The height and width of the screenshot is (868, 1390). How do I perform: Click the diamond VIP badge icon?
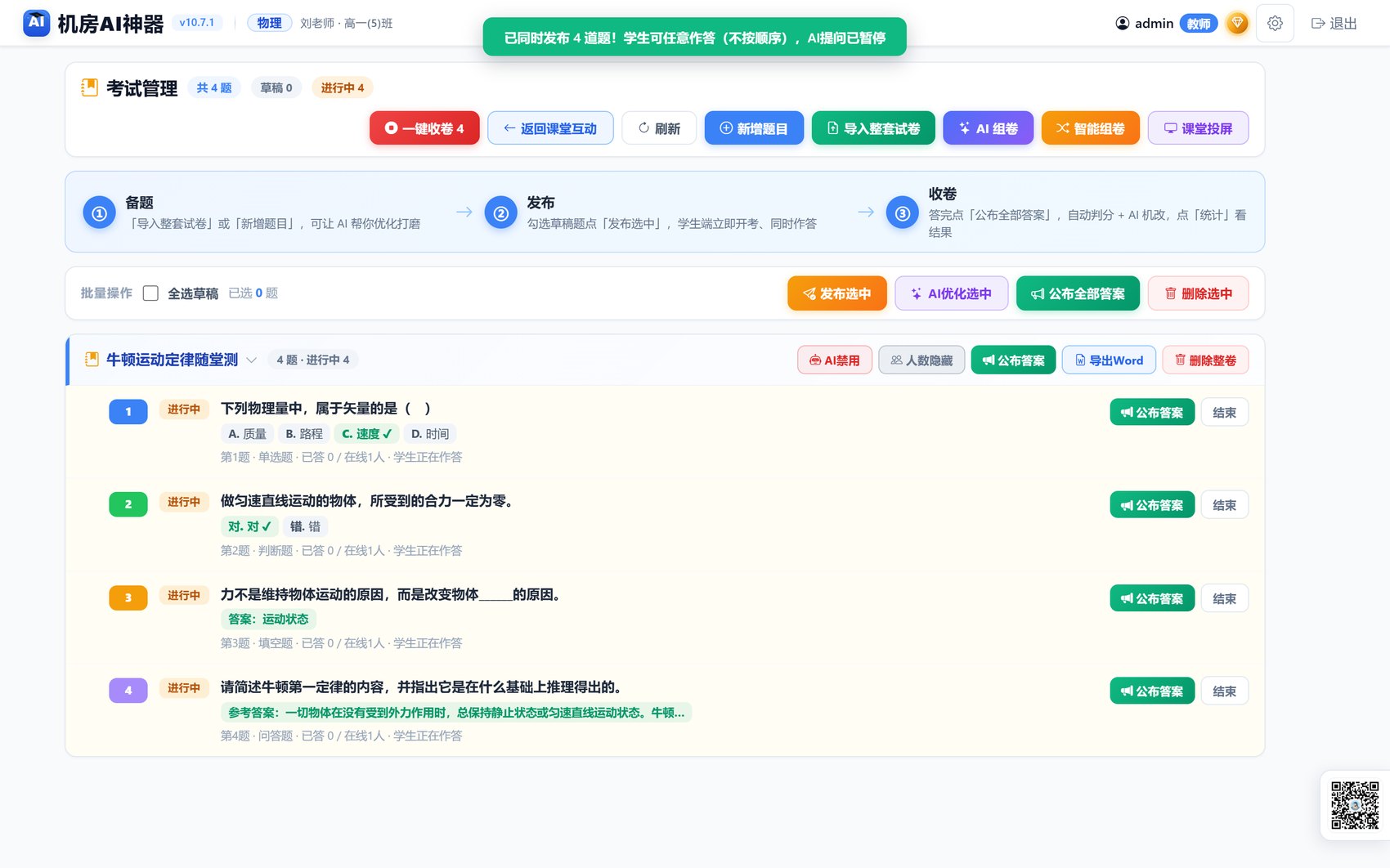1238,23
